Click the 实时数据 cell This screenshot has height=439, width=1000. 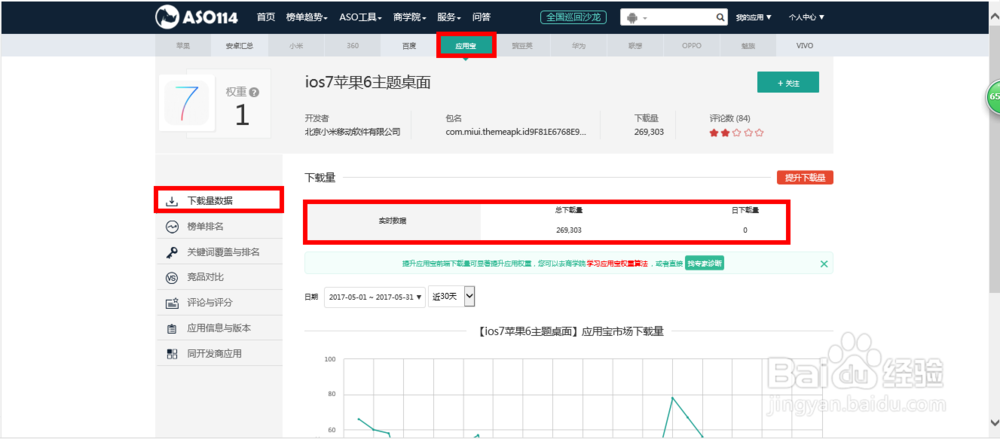(392, 221)
